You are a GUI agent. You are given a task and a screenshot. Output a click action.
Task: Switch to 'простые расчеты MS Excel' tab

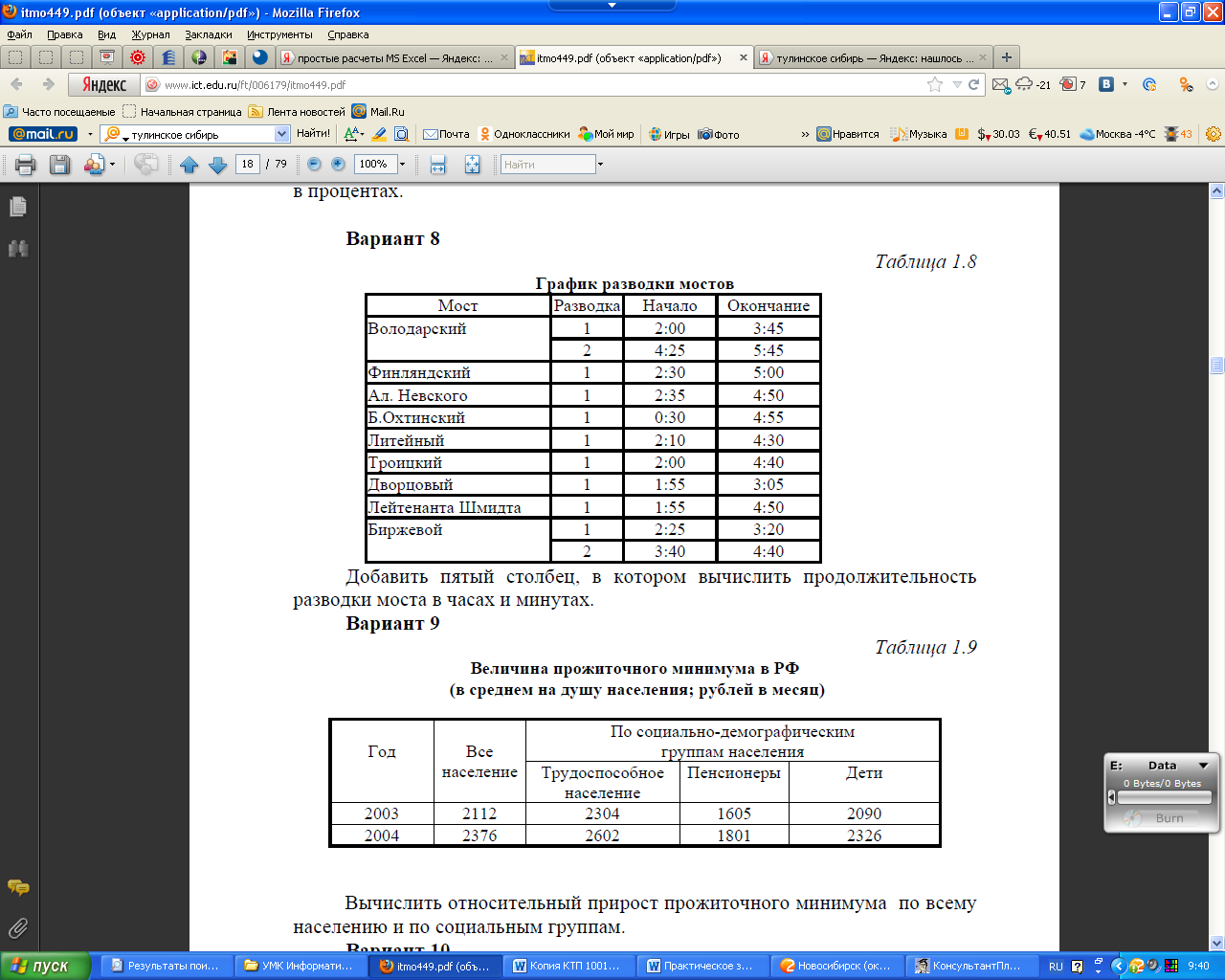tap(393, 57)
